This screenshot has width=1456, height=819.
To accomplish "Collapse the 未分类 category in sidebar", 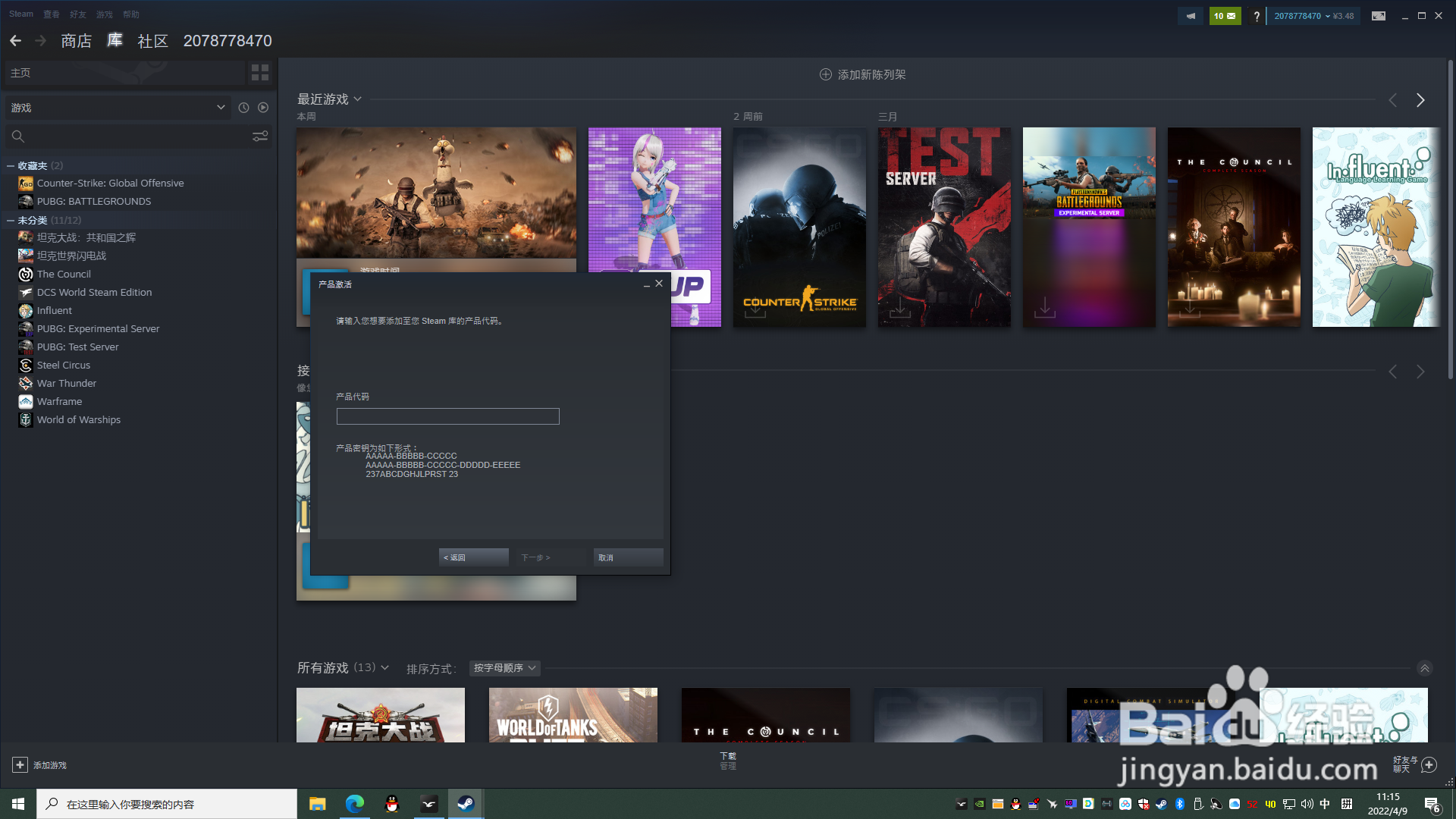I will 11,220.
